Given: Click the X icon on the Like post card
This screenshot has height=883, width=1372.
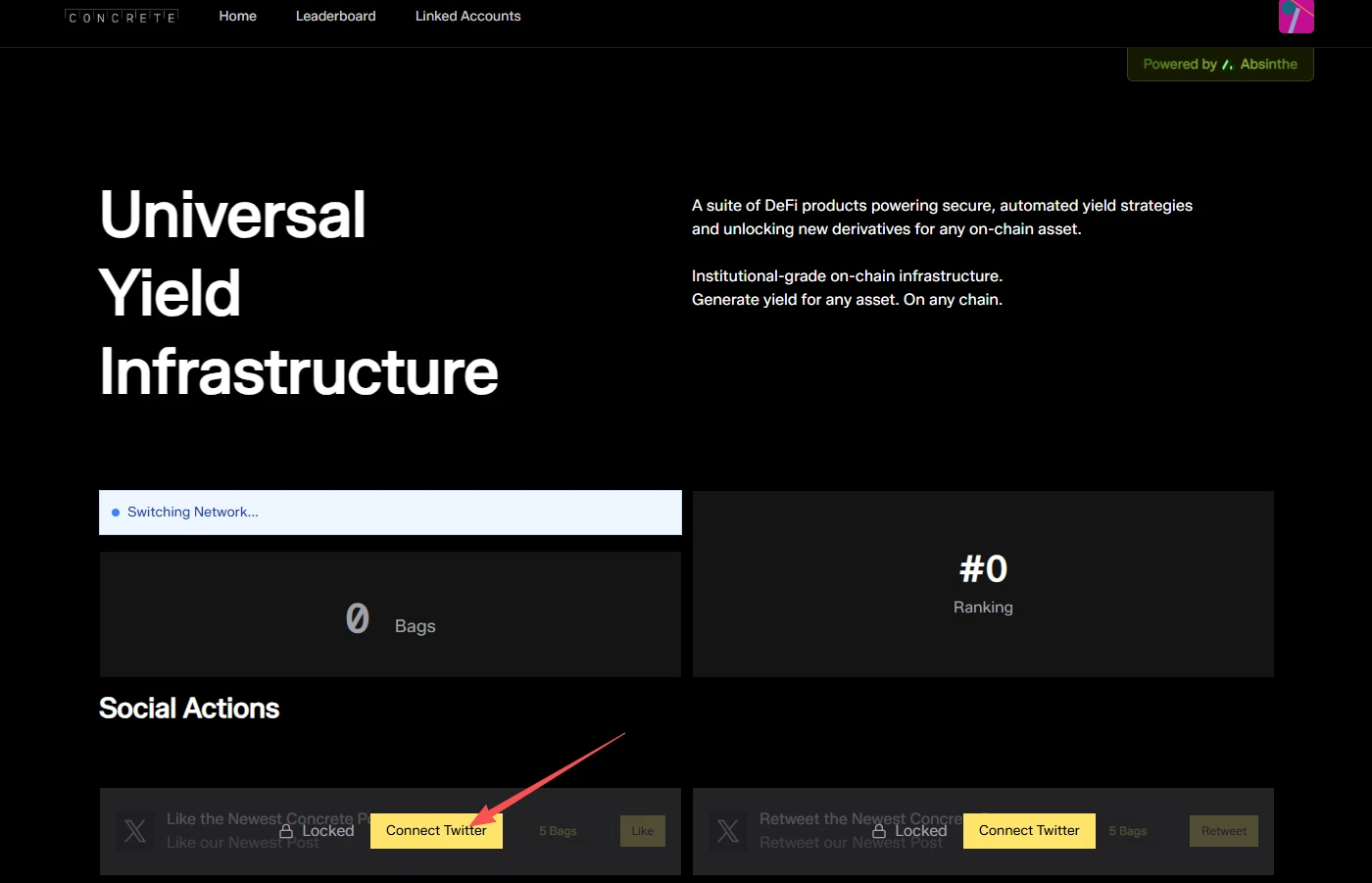Looking at the screenshot, I should 135,831.
